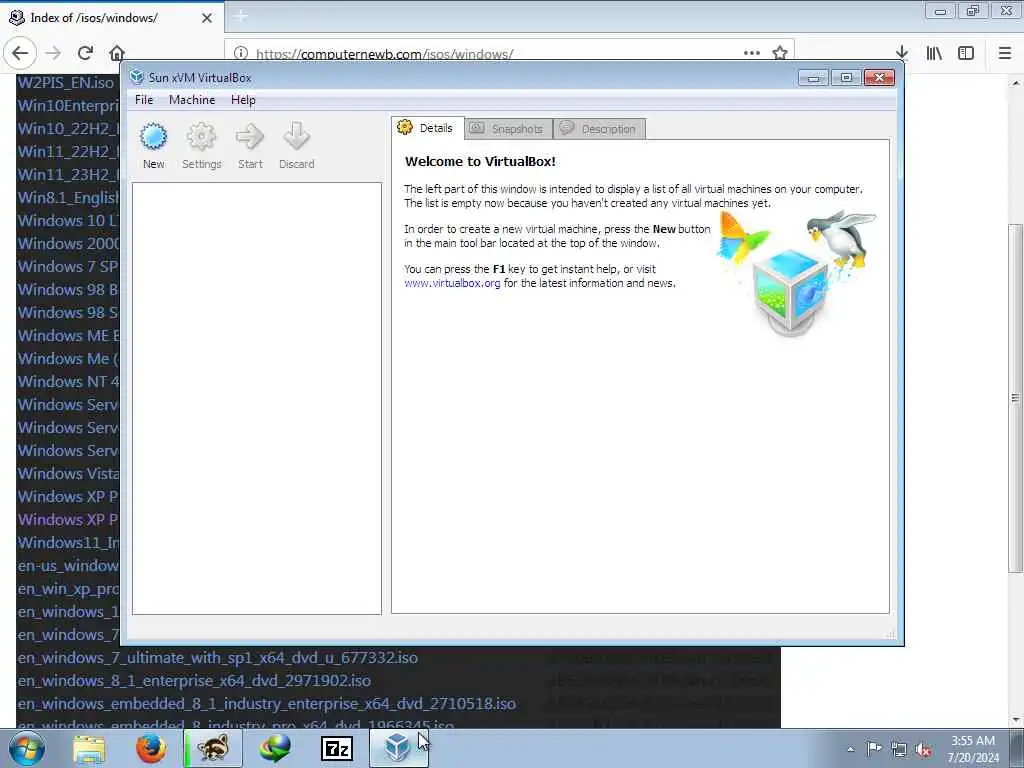
Task: Show hidden tray icons arrow
Action: pos(850,749)
